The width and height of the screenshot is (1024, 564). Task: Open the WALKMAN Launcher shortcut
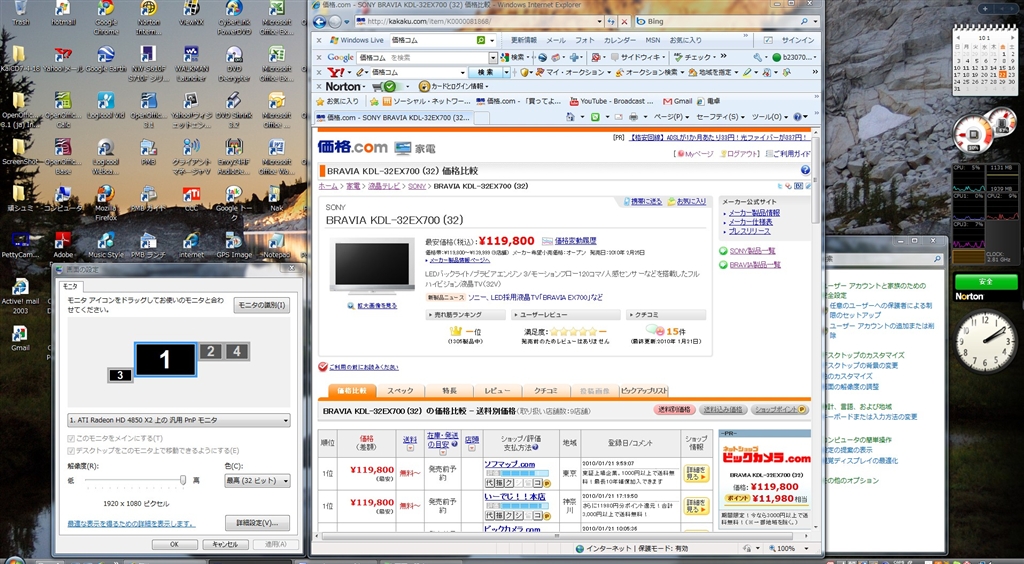point(191,63)
